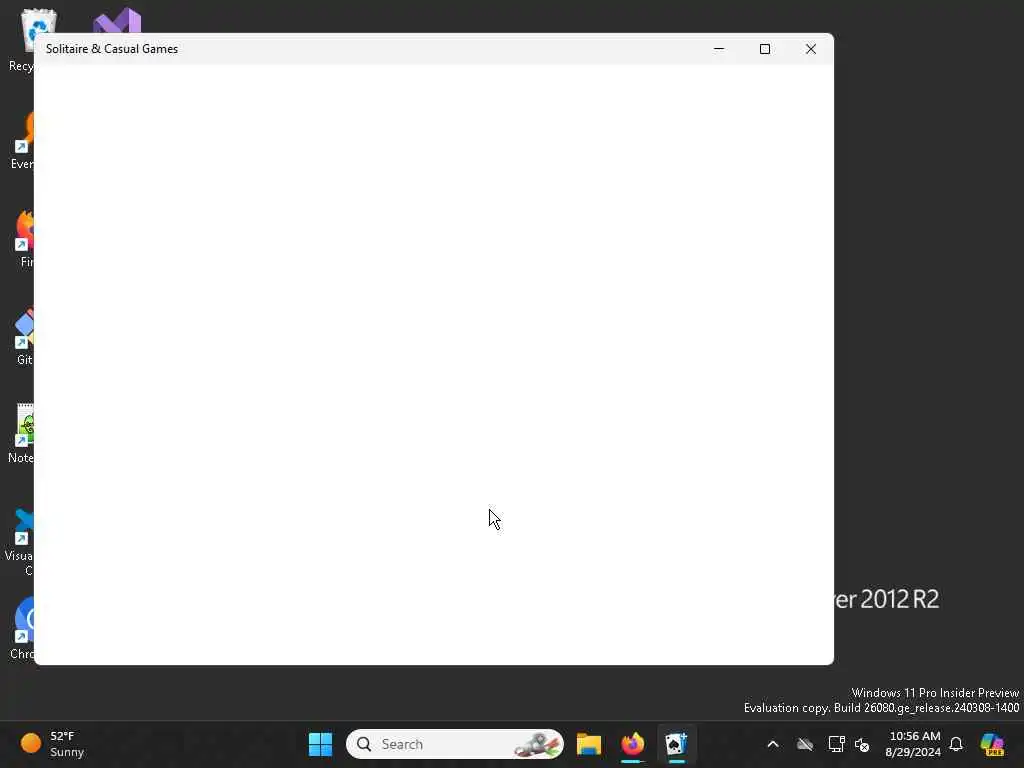Select the Firefox desktop shortcut
Image resolution: width=1024 pixels, height=768 pixels.
[x=24, y=239]
